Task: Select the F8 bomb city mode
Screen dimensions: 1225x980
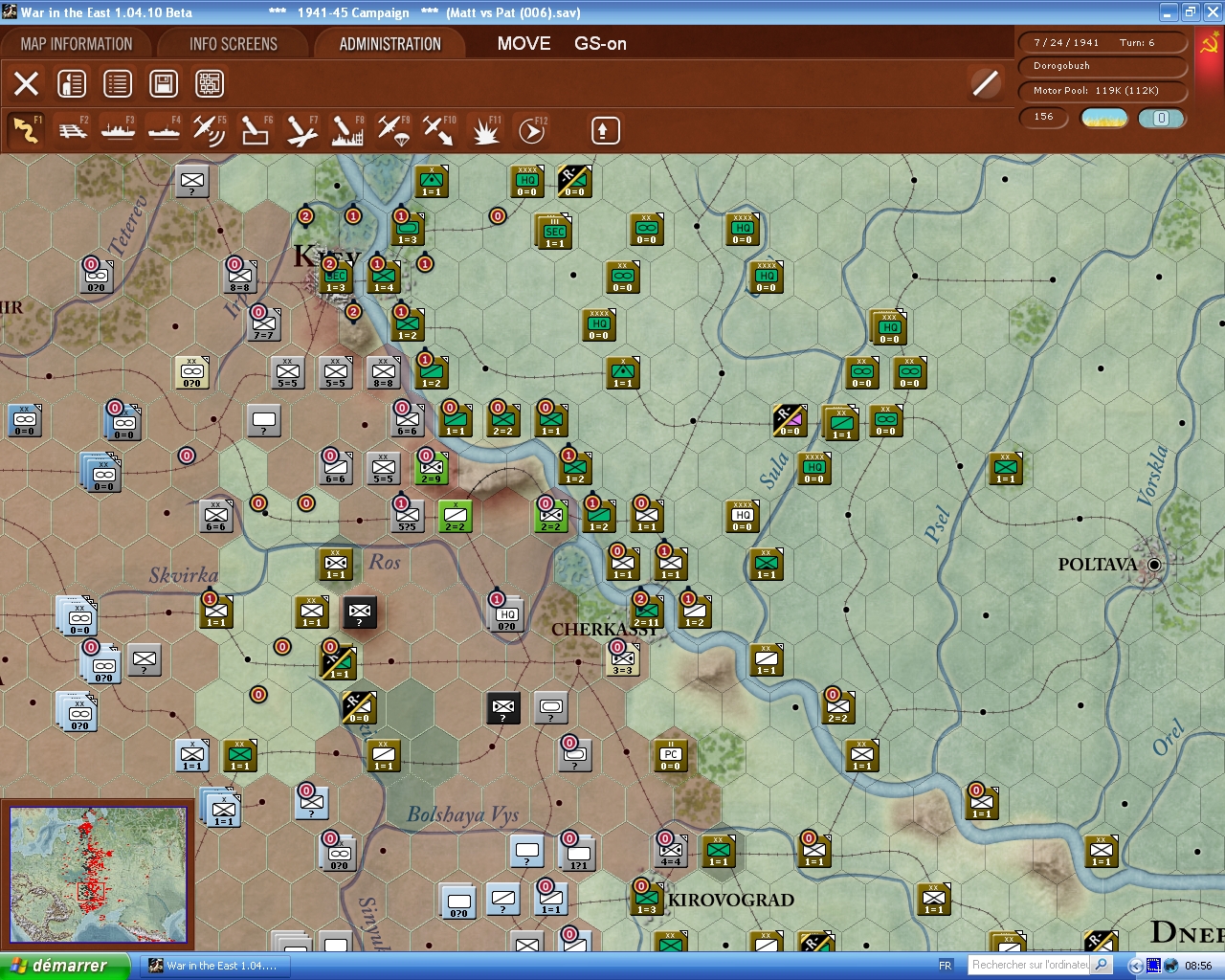Action: click(x=347, y=130)
